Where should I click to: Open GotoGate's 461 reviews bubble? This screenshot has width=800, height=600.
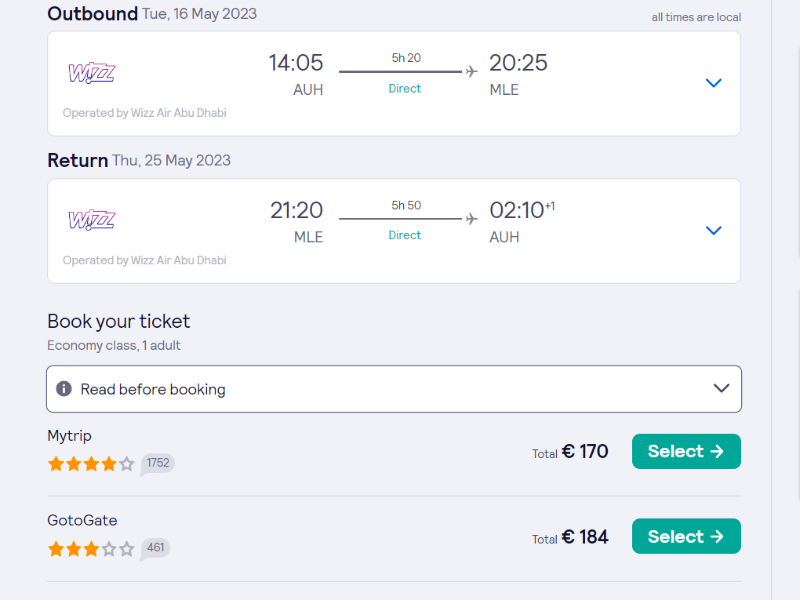tap(154, 548)
